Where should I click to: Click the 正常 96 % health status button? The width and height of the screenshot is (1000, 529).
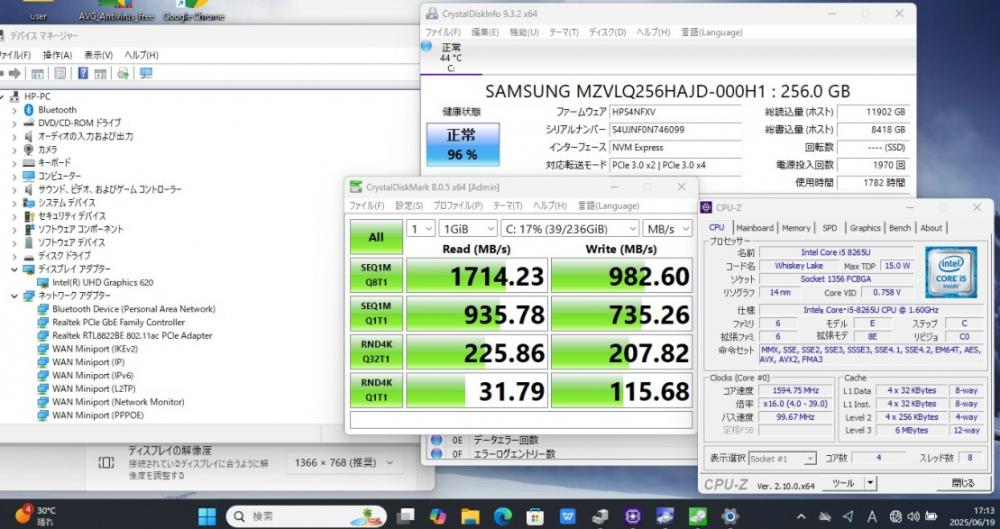point(462,145)
